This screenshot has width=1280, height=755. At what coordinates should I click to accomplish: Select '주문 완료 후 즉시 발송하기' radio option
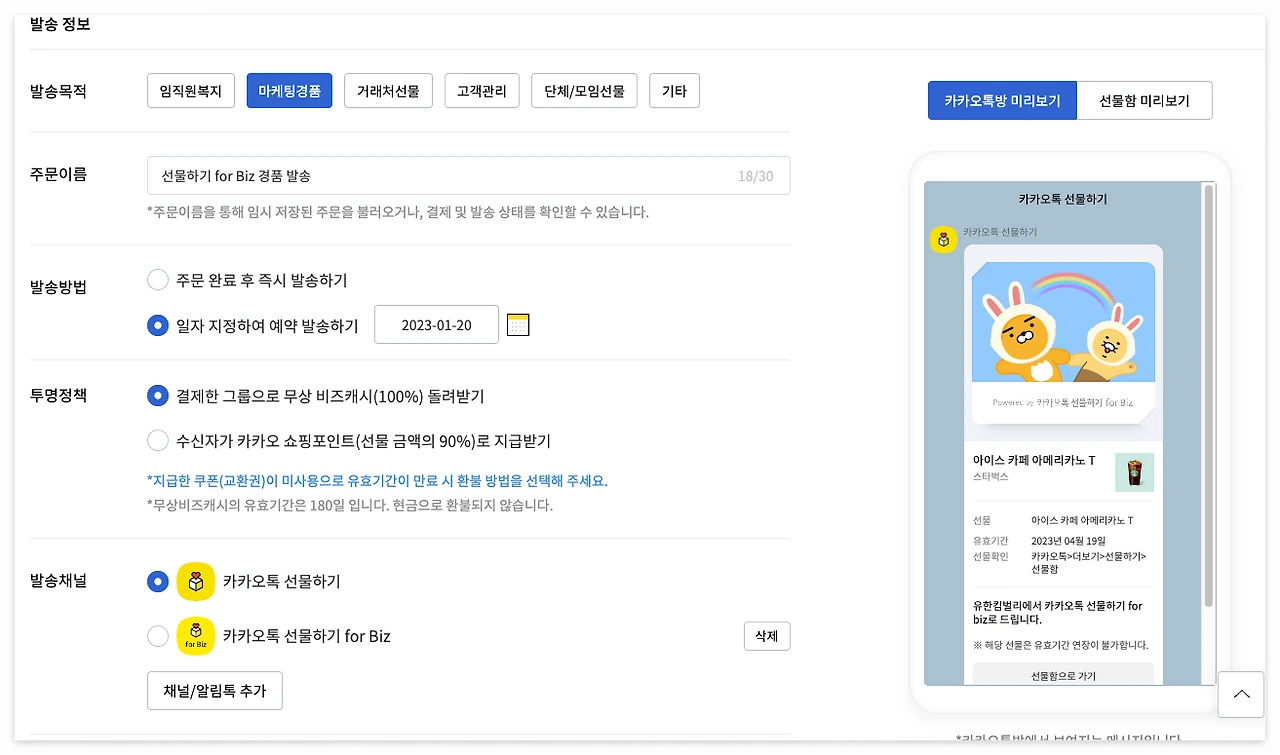(x=157, y=280)
